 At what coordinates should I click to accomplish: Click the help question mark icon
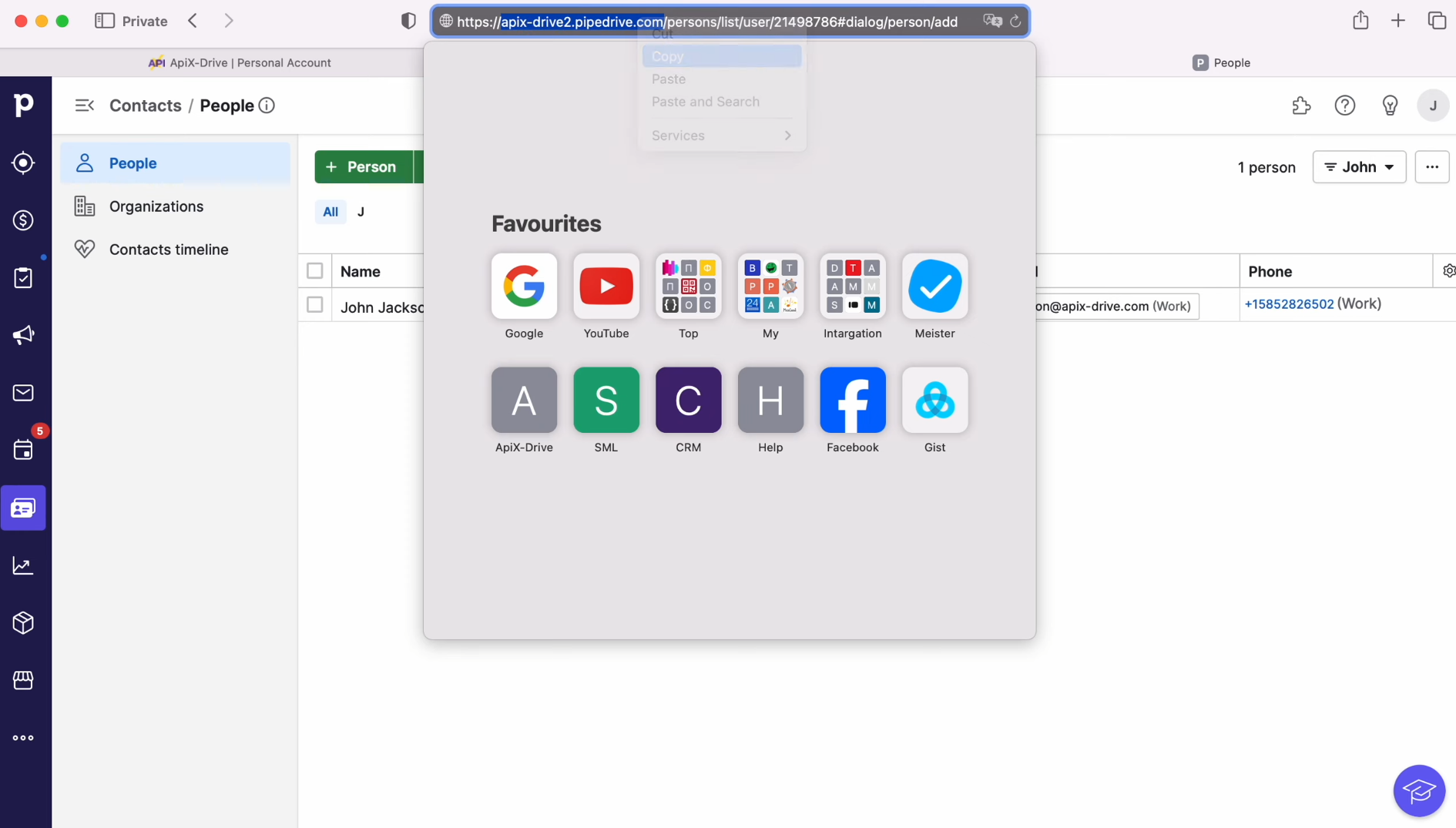click(x=1345, y=106)
